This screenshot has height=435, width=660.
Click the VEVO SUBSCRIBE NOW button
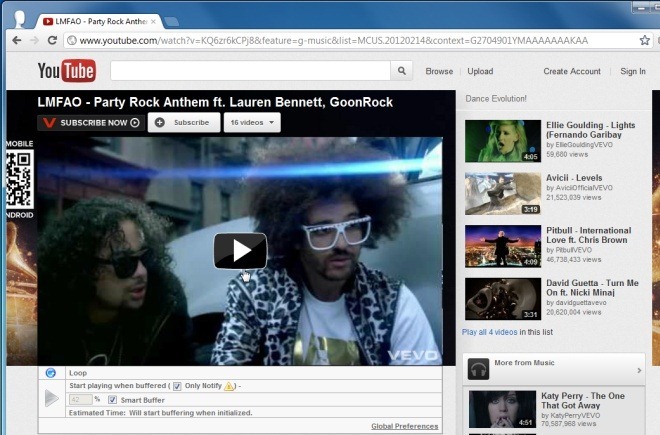91,123
